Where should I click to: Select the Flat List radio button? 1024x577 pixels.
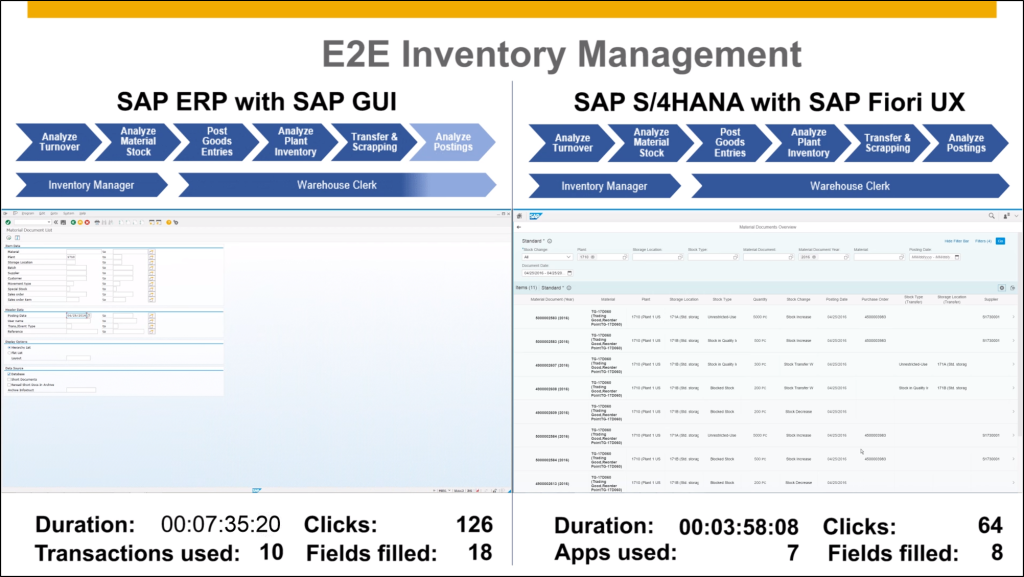click(x=8, y=352)
